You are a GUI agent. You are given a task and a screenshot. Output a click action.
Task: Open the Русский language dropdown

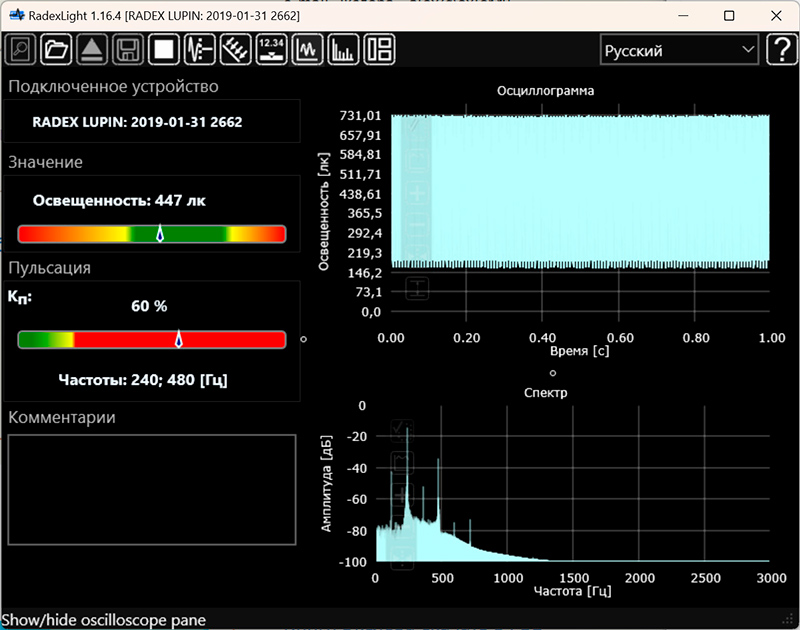point(679,50)
